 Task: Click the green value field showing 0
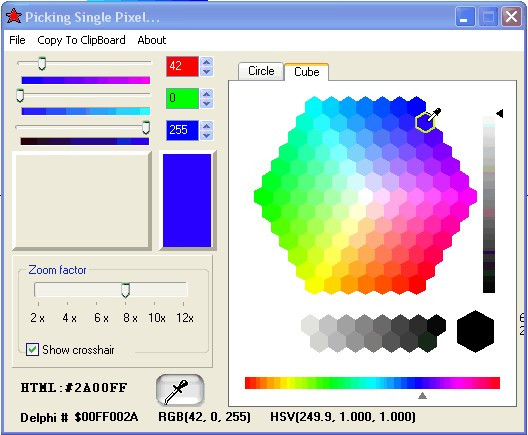(x=182, y=98)
